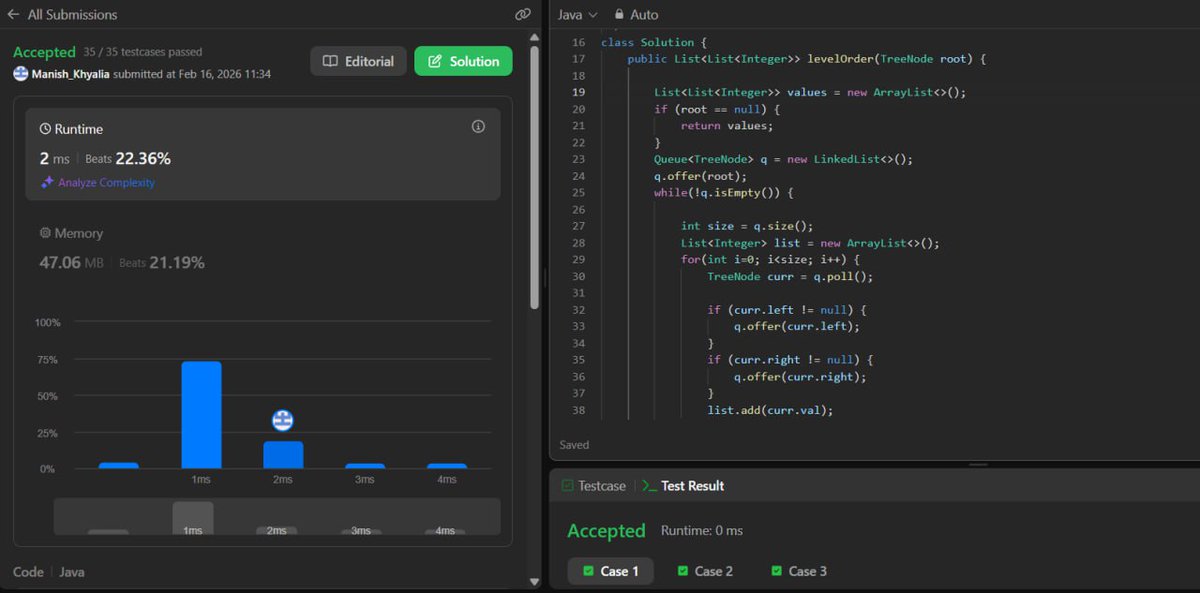Click the green Solution button

(463, 61)
